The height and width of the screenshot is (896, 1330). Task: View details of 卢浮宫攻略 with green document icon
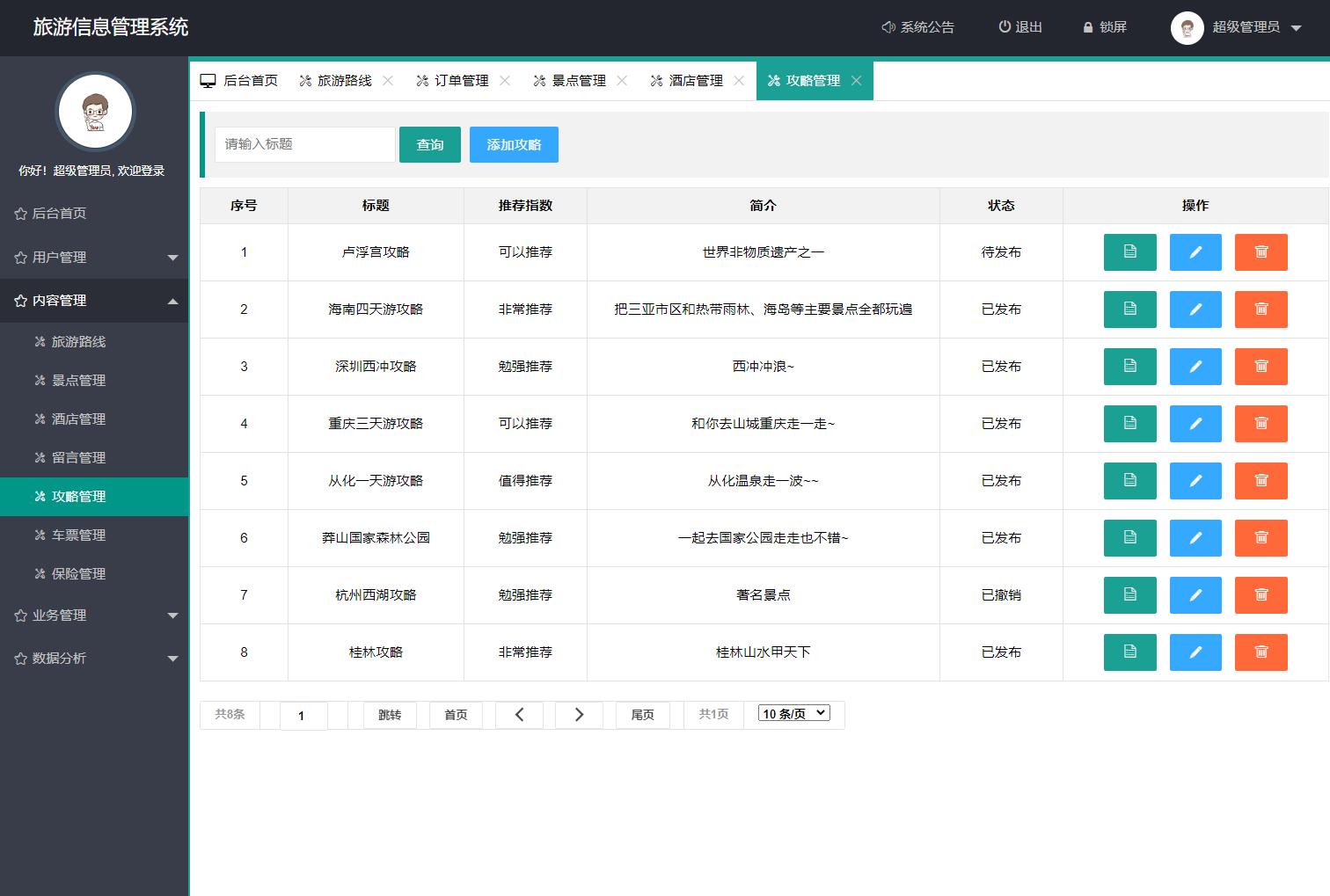pos(1129,252)
